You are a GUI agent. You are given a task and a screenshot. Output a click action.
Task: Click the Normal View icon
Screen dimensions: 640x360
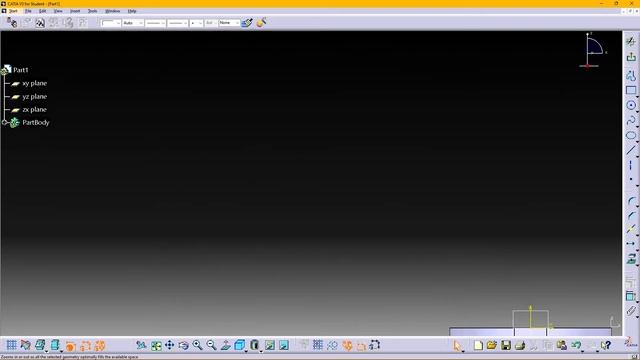[226, 345]
